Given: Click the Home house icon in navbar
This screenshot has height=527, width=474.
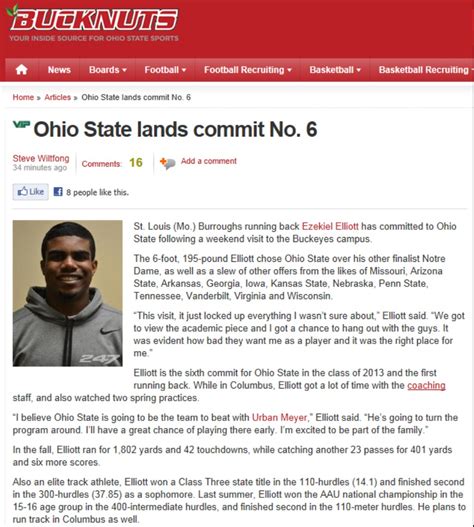Looking at the screenshot, I should coord(22,70).
